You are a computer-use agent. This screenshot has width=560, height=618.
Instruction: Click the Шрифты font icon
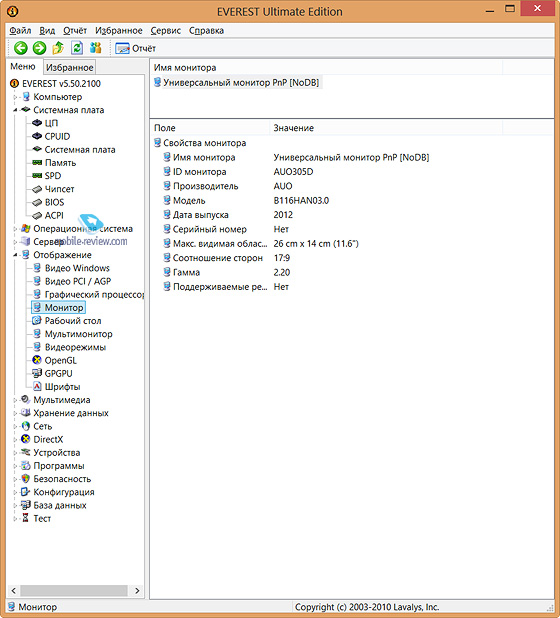pyautogui.click(x=37, y=387)
